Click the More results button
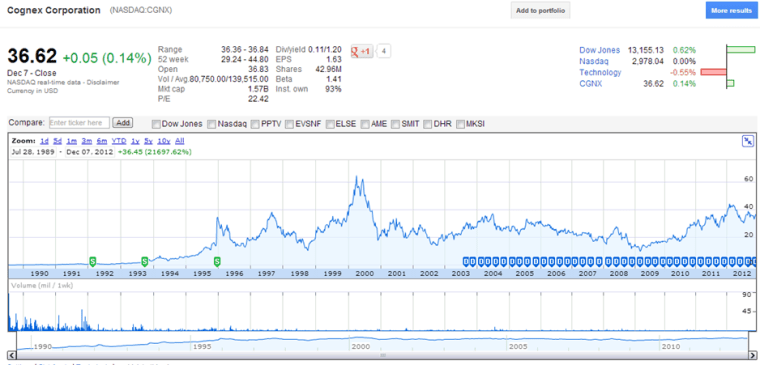 [731, 11]
